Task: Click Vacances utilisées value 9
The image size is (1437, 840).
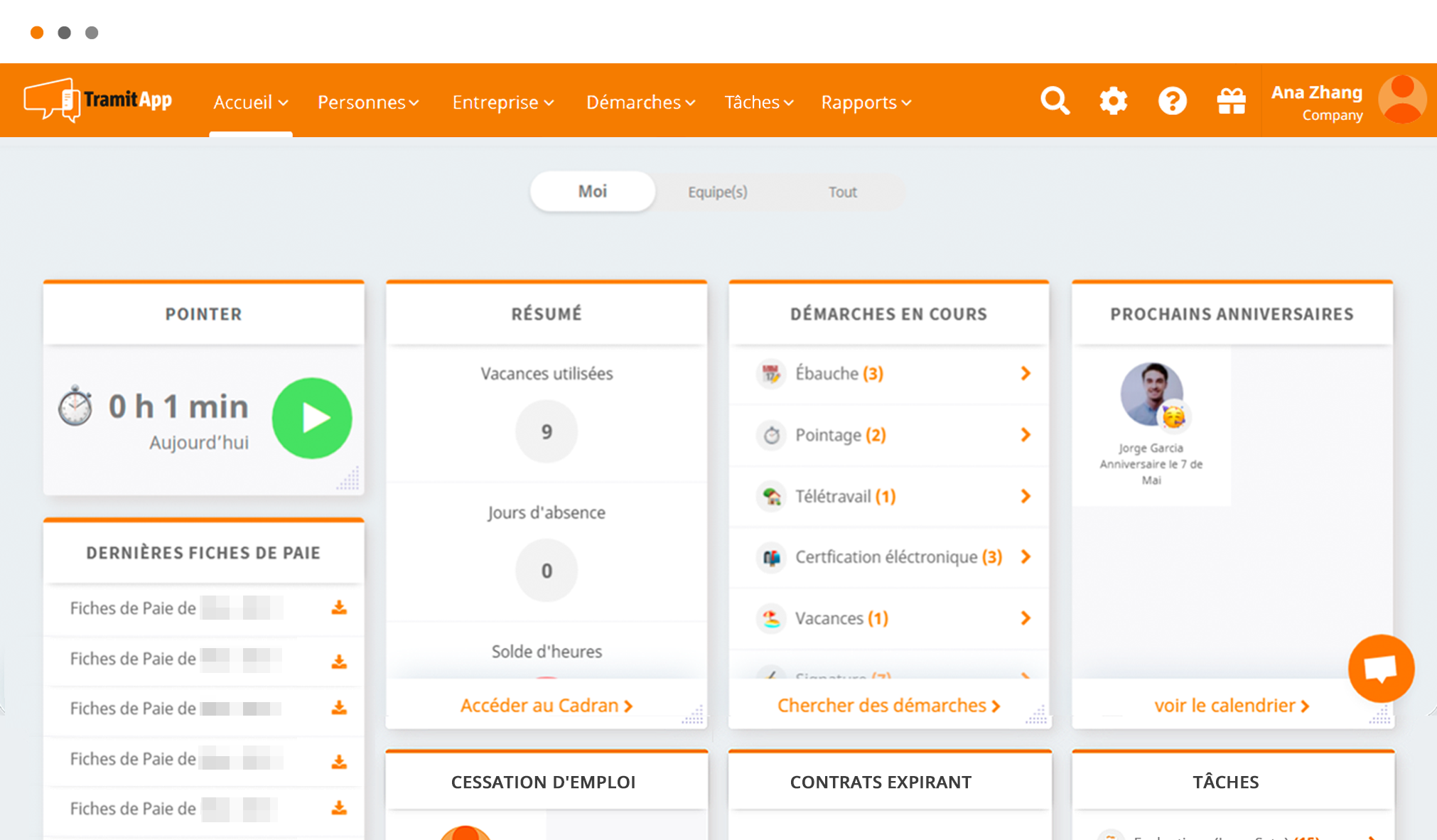Action: pyautogui.click(x=547, y=431)
